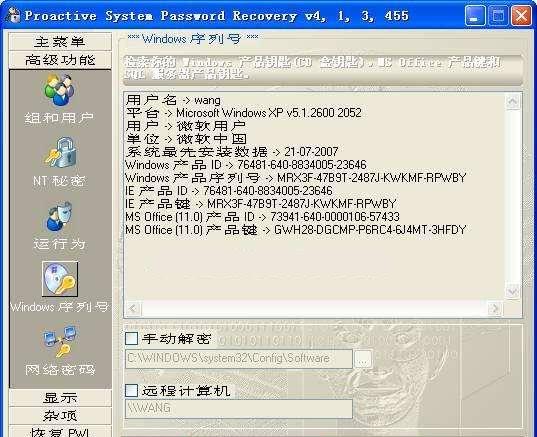The height and width of the screenshot is (437, 537).
Task: Click the \\WANG remote computer field
Action: point(239,409)
